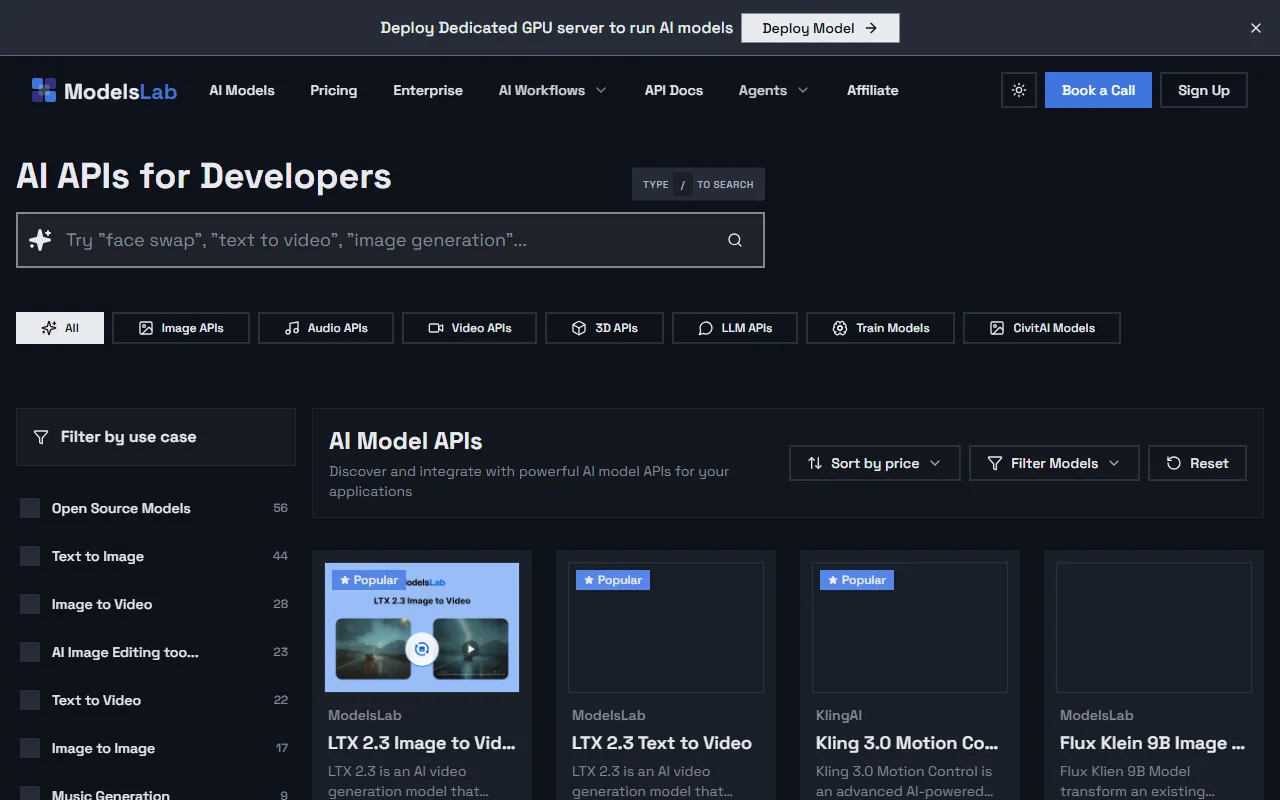Expand the Filter Models dropdown
The image size is (1280, 800).
pos(1053,463)
